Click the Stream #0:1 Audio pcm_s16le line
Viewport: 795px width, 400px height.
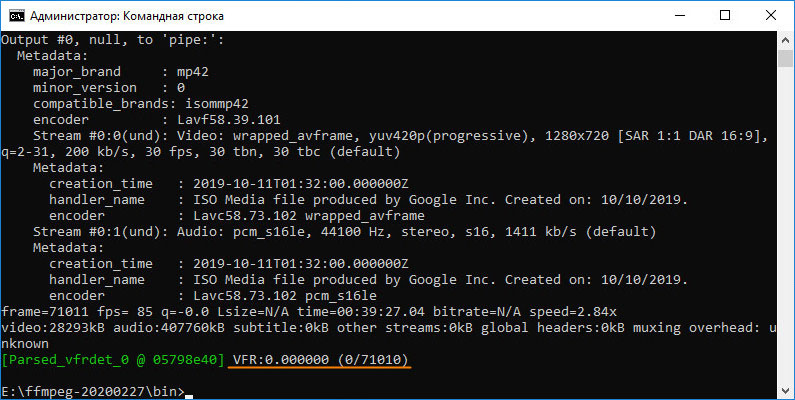(344, 232)
